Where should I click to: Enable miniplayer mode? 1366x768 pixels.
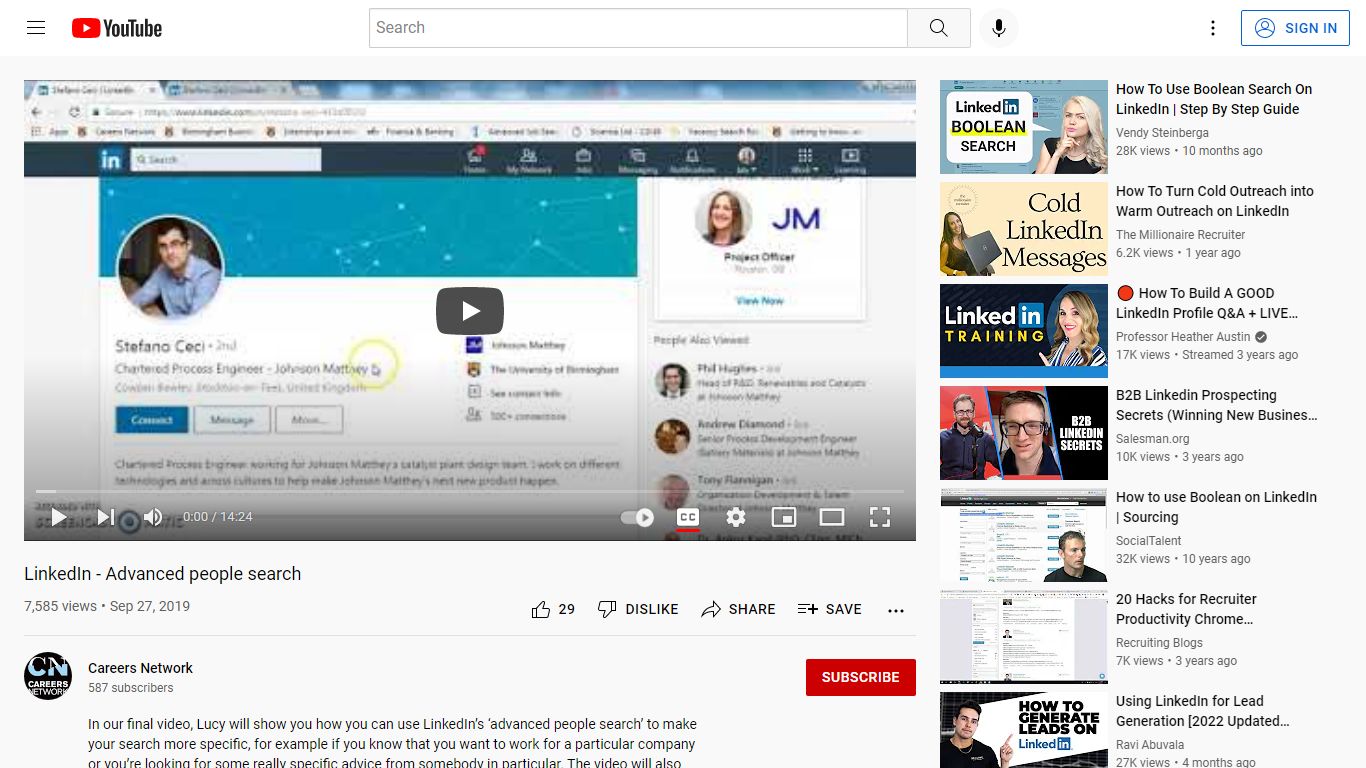[x=784, y=517]
